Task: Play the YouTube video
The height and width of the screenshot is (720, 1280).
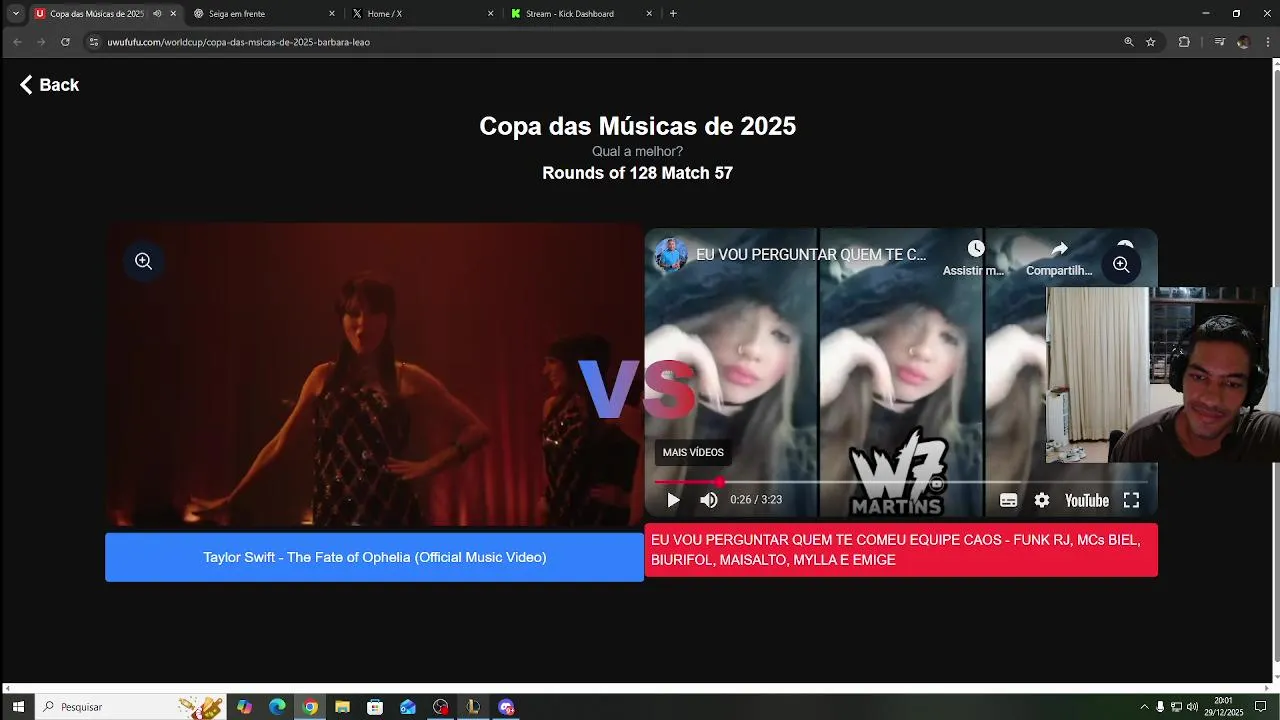Action: [x=673, y=500]
